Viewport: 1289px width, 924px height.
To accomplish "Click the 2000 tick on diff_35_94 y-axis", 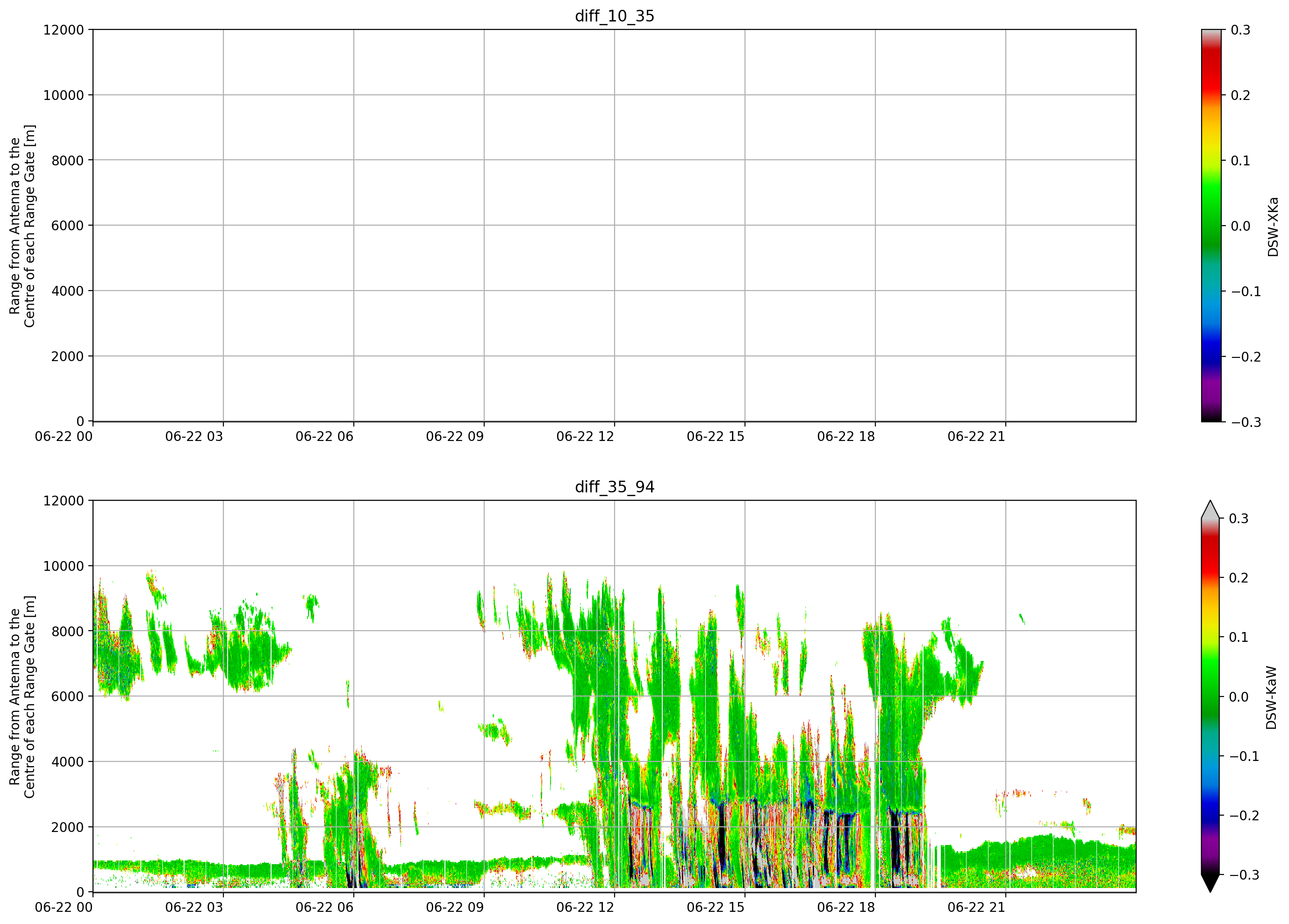I will tap(68, 827).
